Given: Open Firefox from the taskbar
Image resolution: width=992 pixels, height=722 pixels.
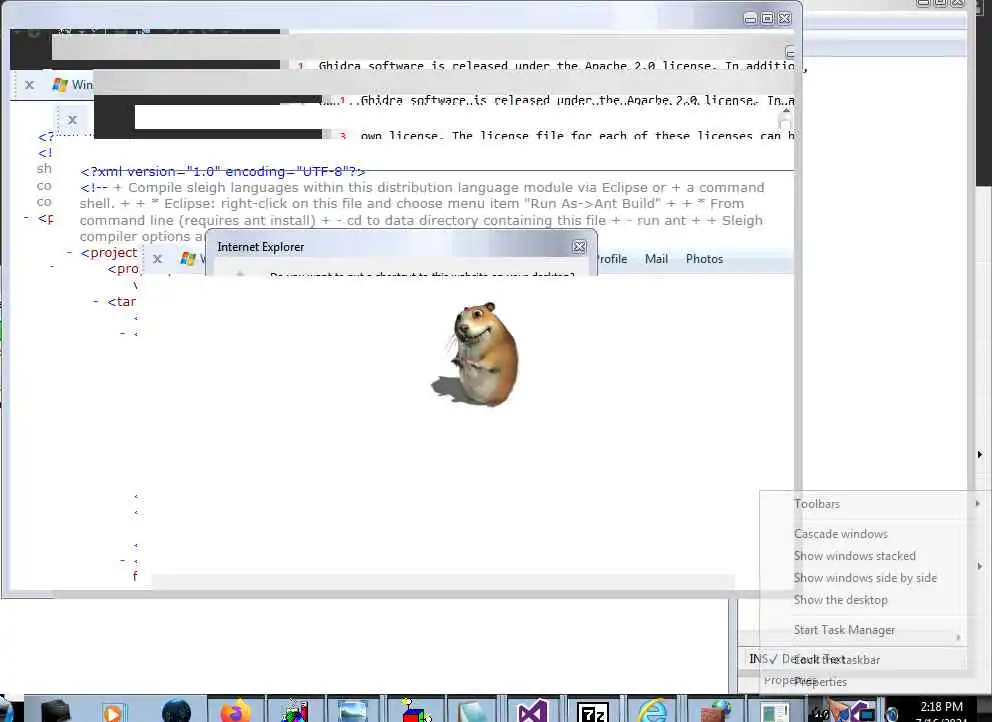Looking at the screenshot, I should pos(235,711).
